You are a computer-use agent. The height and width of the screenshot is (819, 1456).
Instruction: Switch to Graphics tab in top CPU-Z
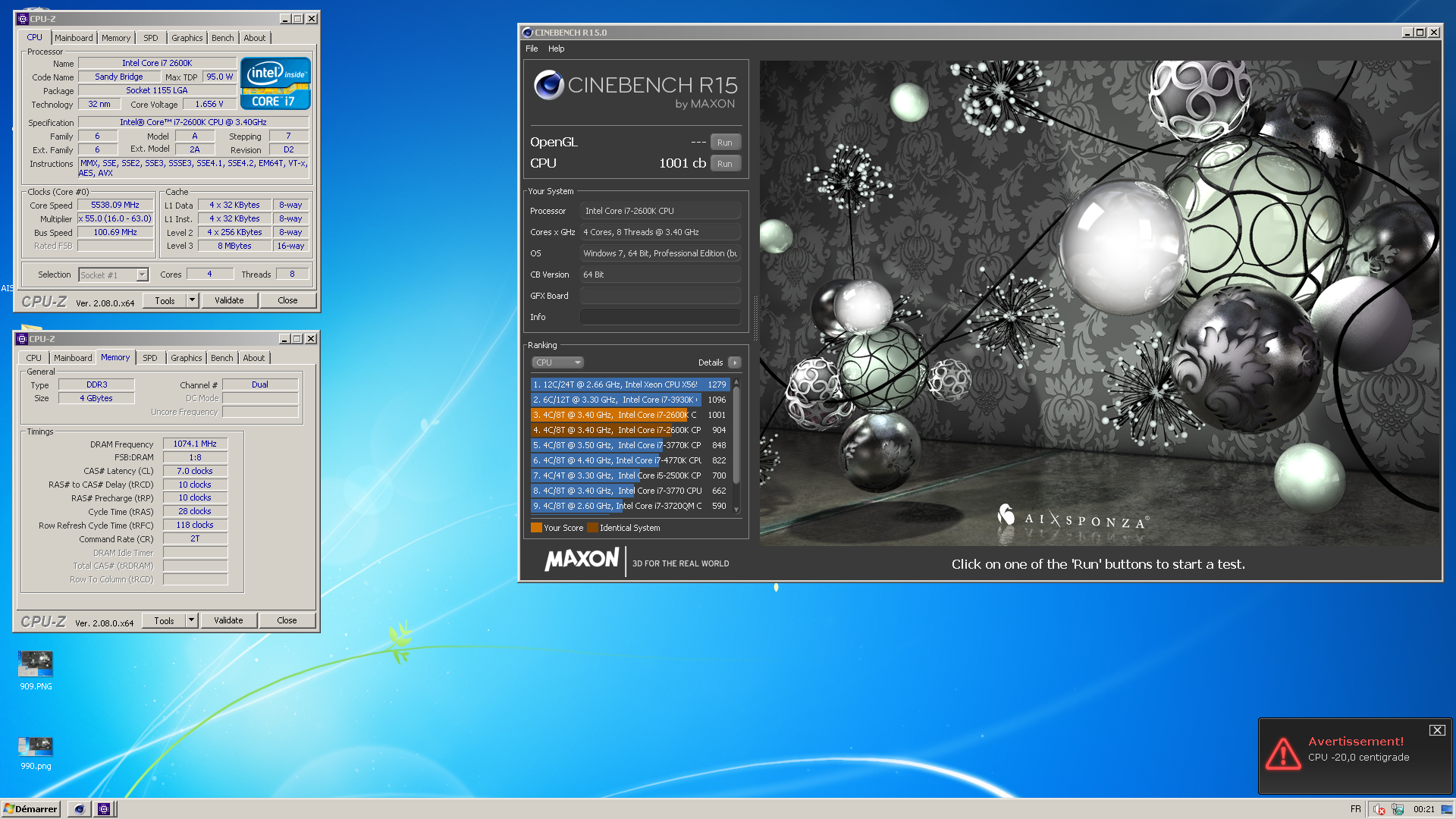coord(187,38)
